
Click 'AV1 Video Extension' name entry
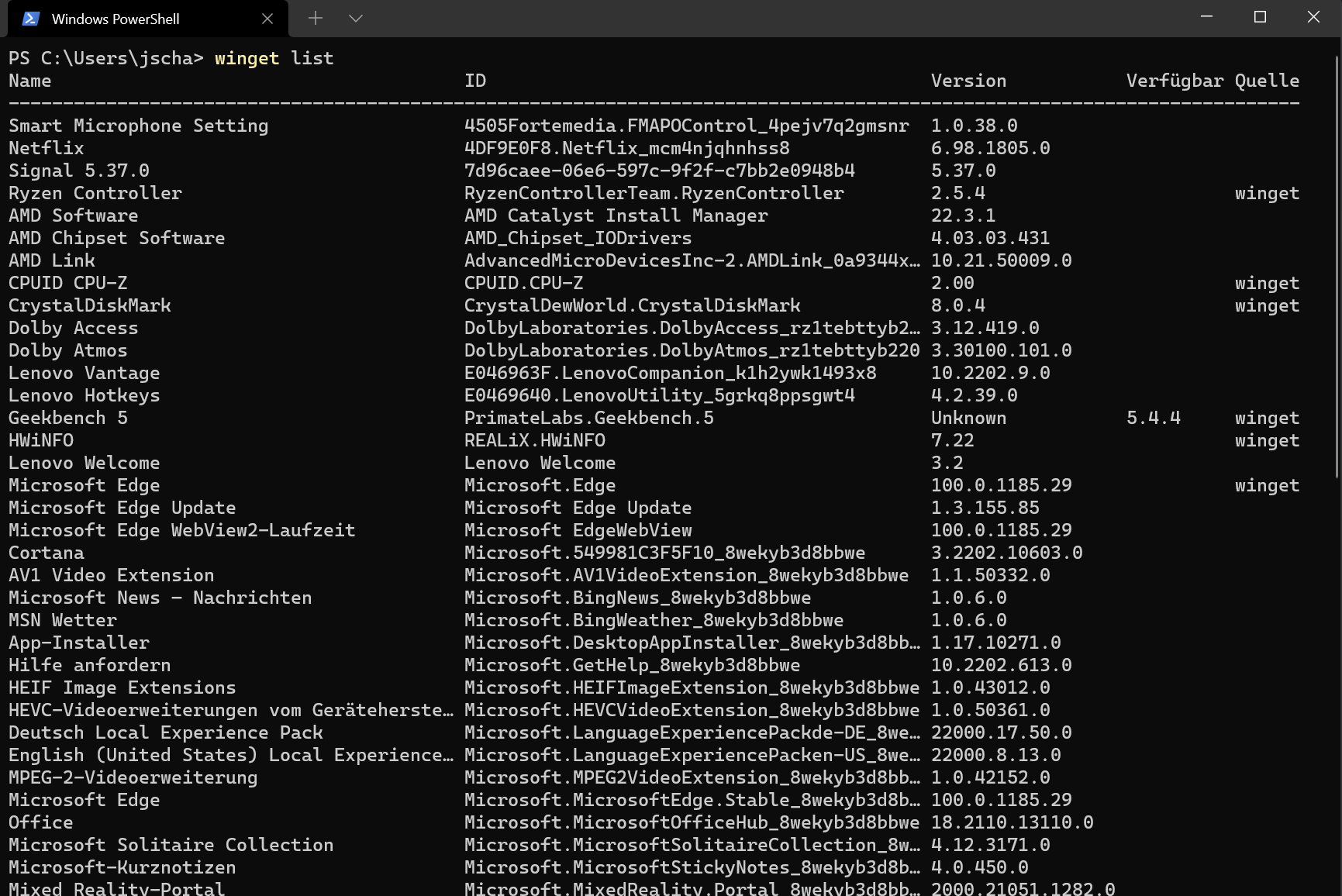[x=112, y=575]
